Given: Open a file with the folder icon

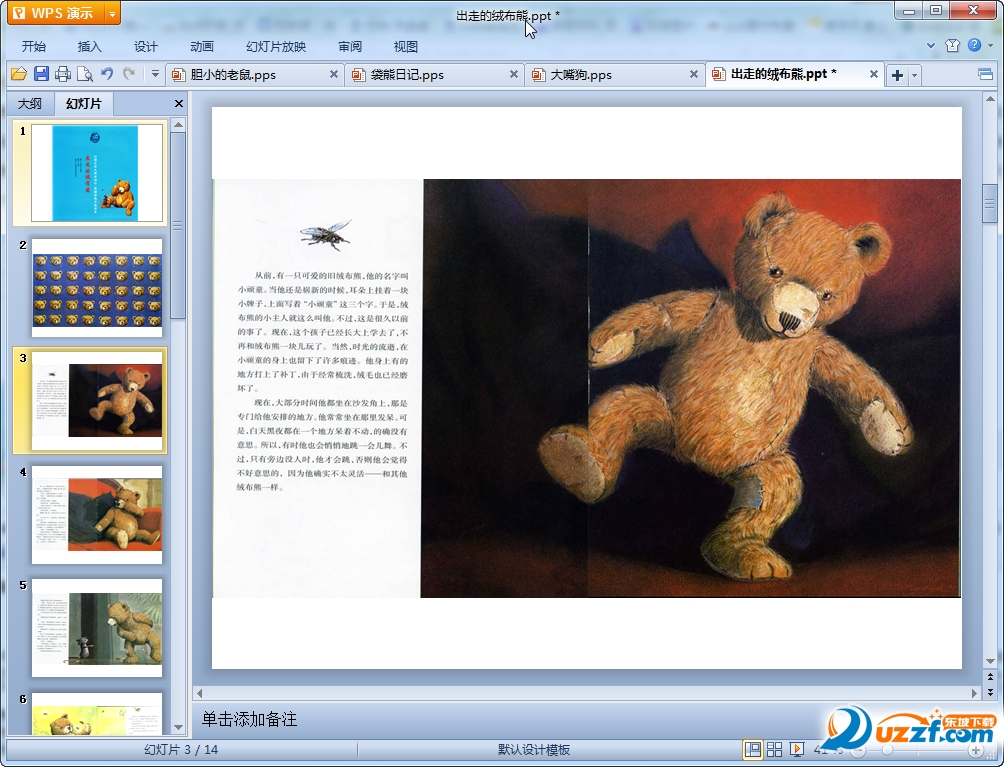Looking at the screenshot, I should coord(19,74).
